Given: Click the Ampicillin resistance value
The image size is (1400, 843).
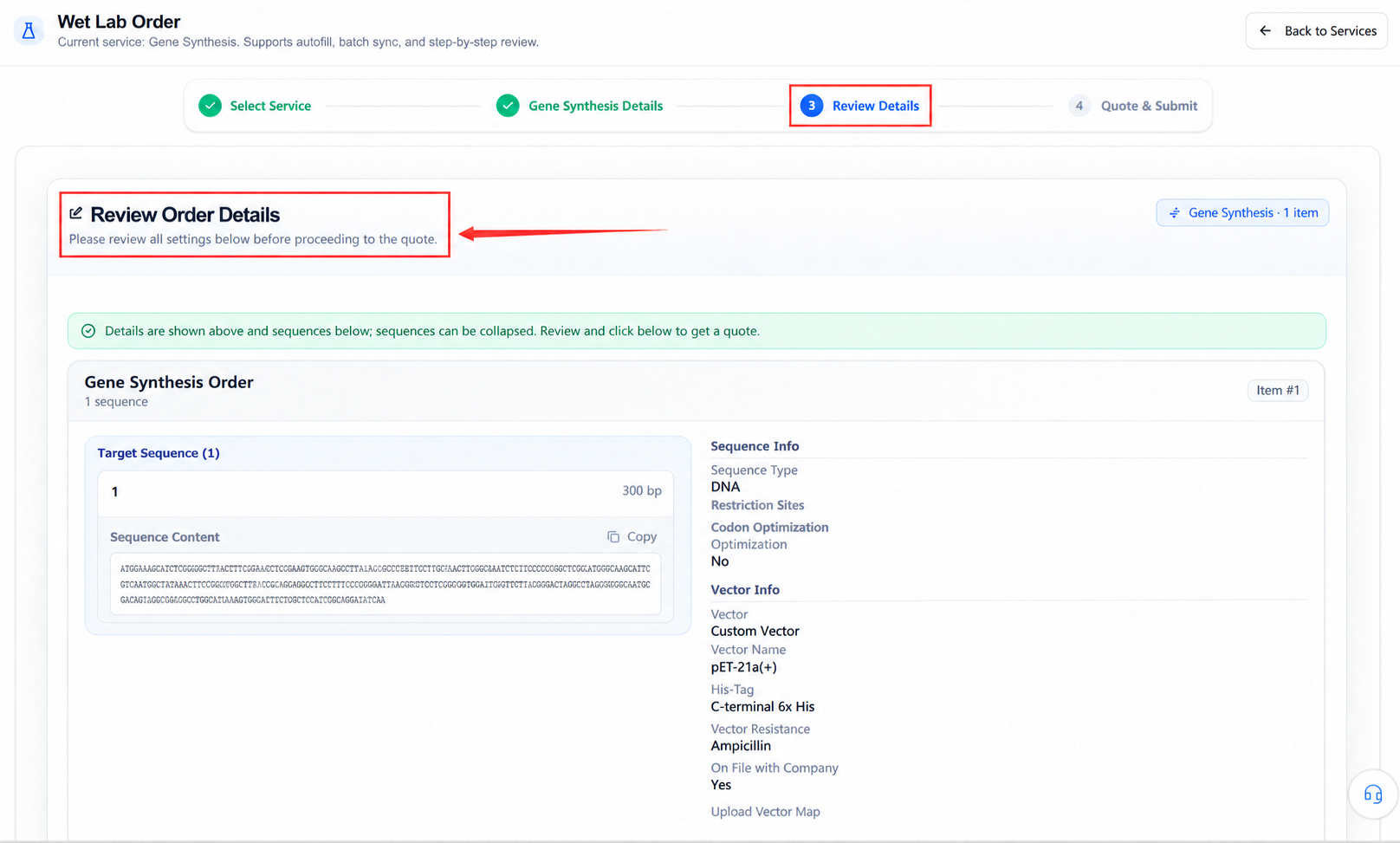Looking at the screenshot, I should [741, 745].
